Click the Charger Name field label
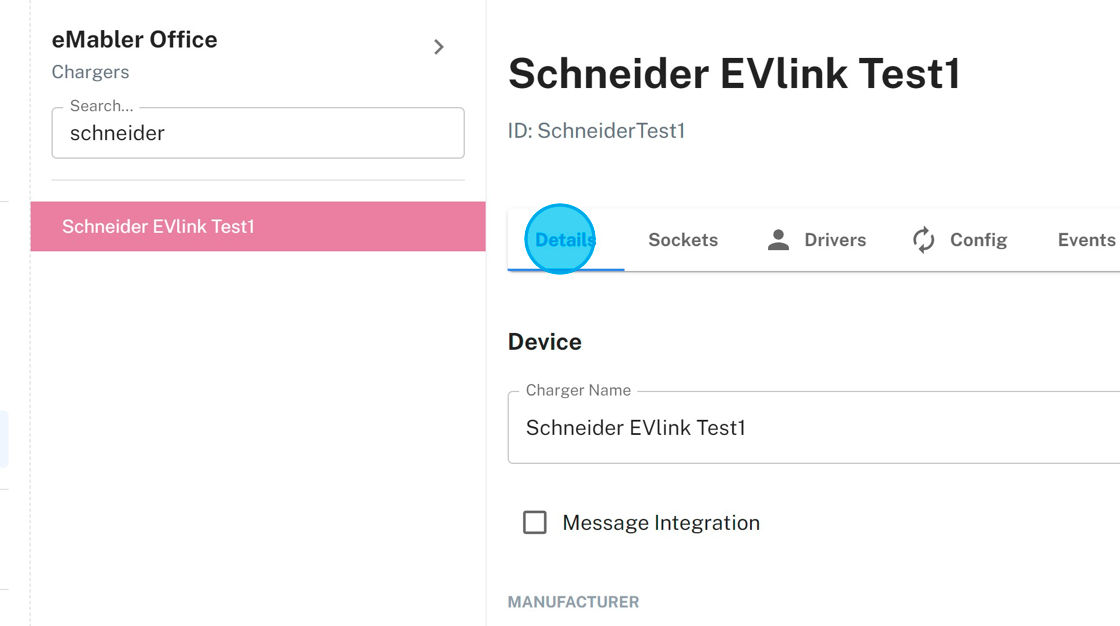Screen dimensions: 1120x626 click(578, 390)
